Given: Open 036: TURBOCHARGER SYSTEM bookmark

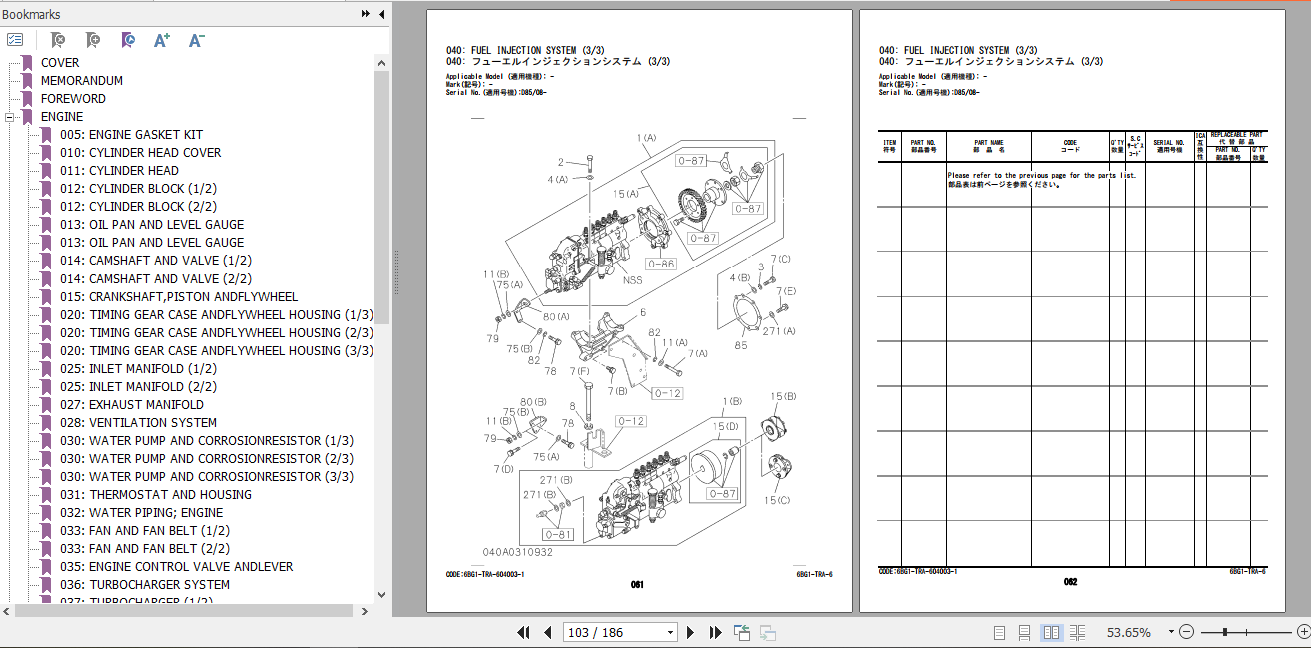Looking at the screenshot, I should [145, 585].
